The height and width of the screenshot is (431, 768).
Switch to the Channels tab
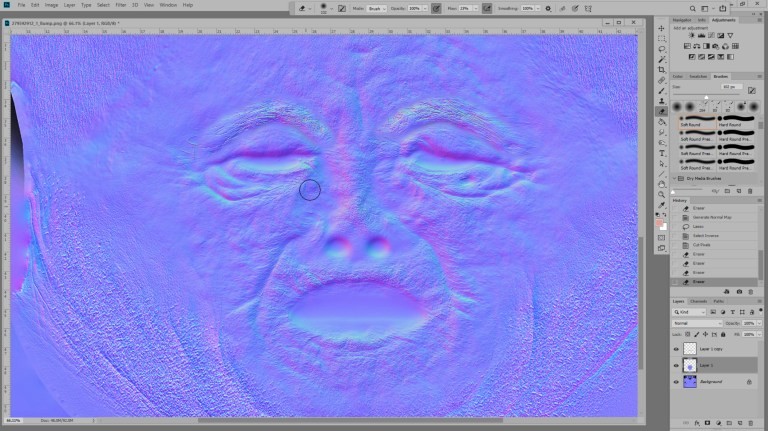click(x=698, y=301)
